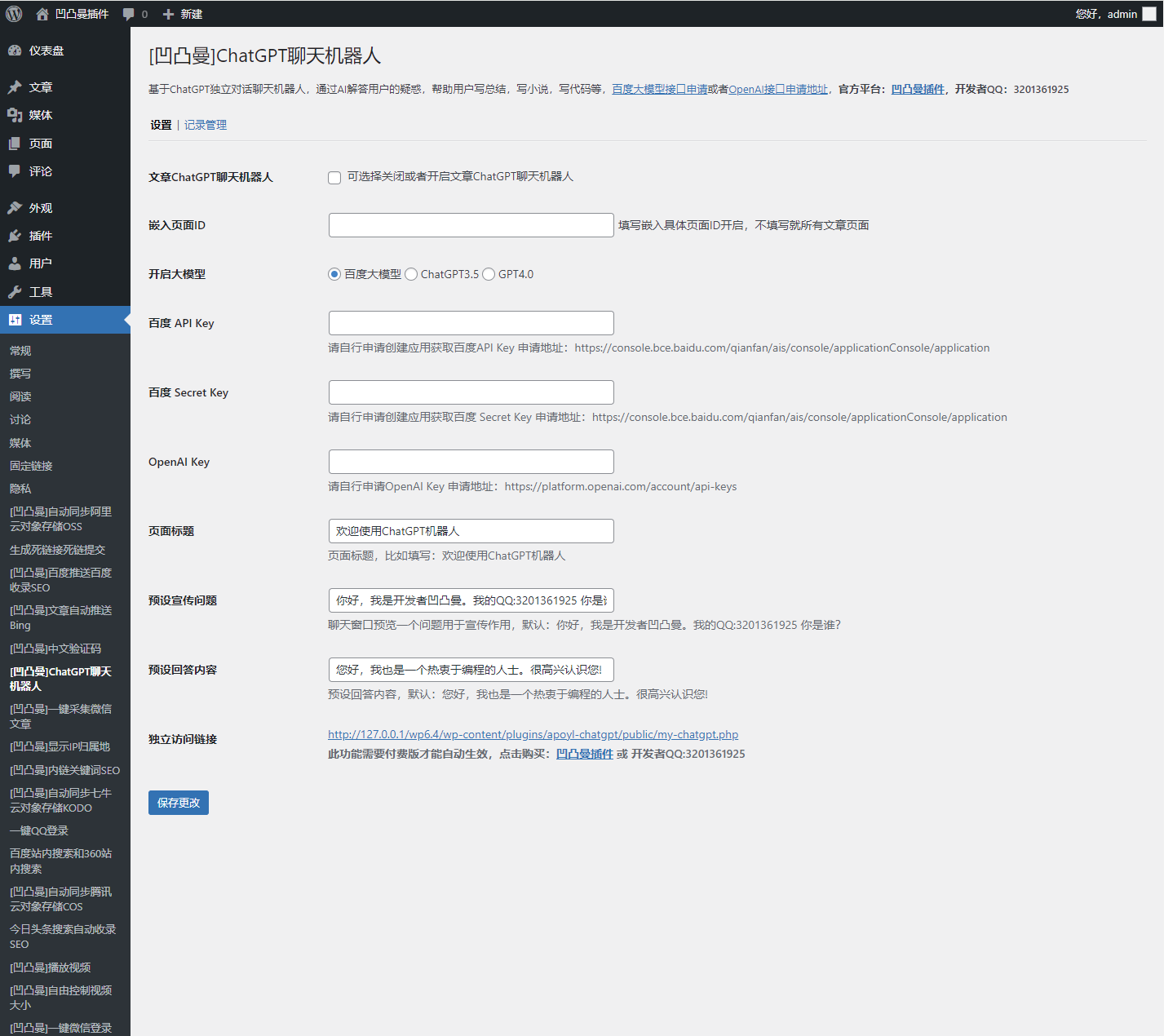The image size is (1164, 1036).
Task: Open the 常规 settings submenu
Action: [20, 351]
